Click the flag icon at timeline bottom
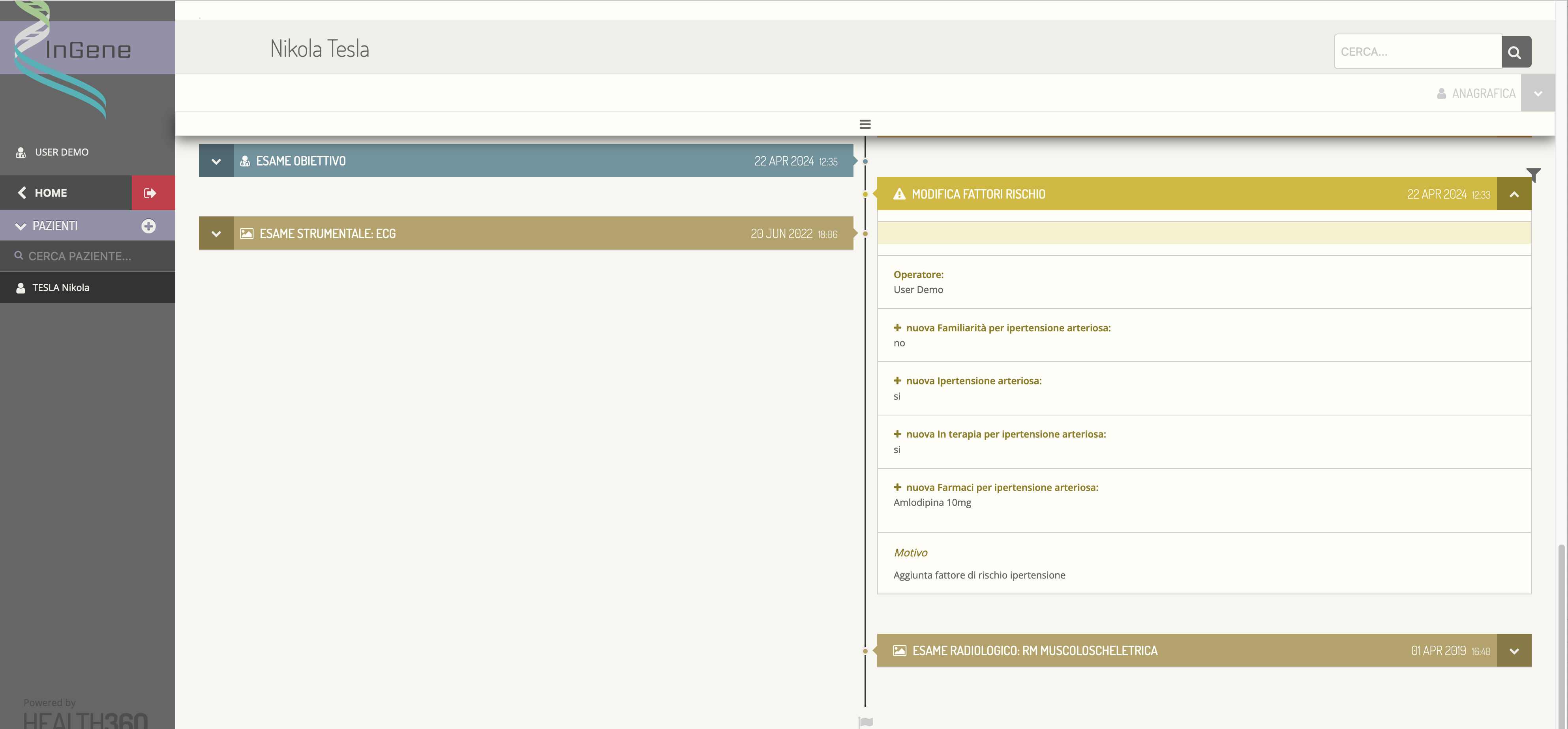The width and height of the screenshot is (1568, 729). (x=866, y=722)
